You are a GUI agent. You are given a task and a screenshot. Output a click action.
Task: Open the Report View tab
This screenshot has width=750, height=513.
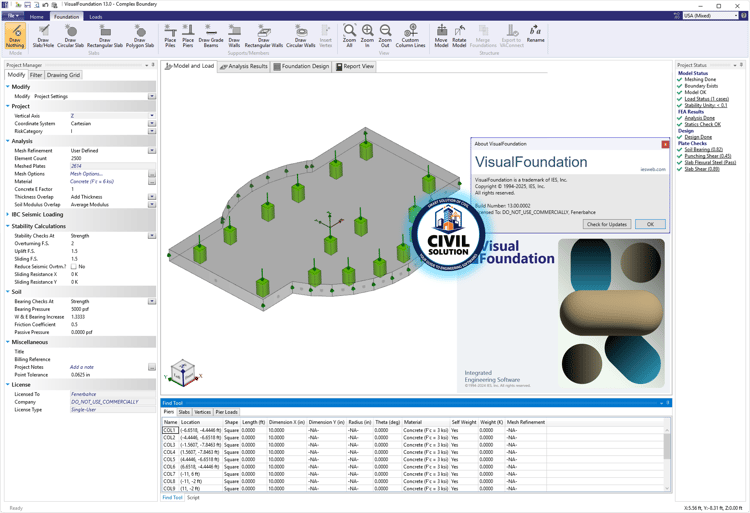[354, 66]
